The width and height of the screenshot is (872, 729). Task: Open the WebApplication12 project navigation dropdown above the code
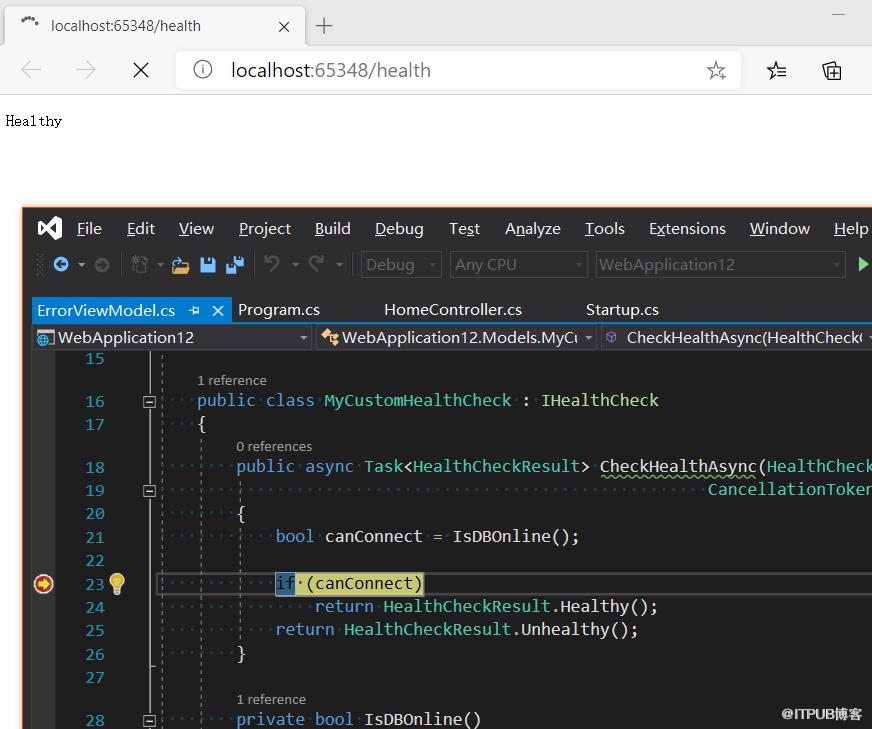172,338
